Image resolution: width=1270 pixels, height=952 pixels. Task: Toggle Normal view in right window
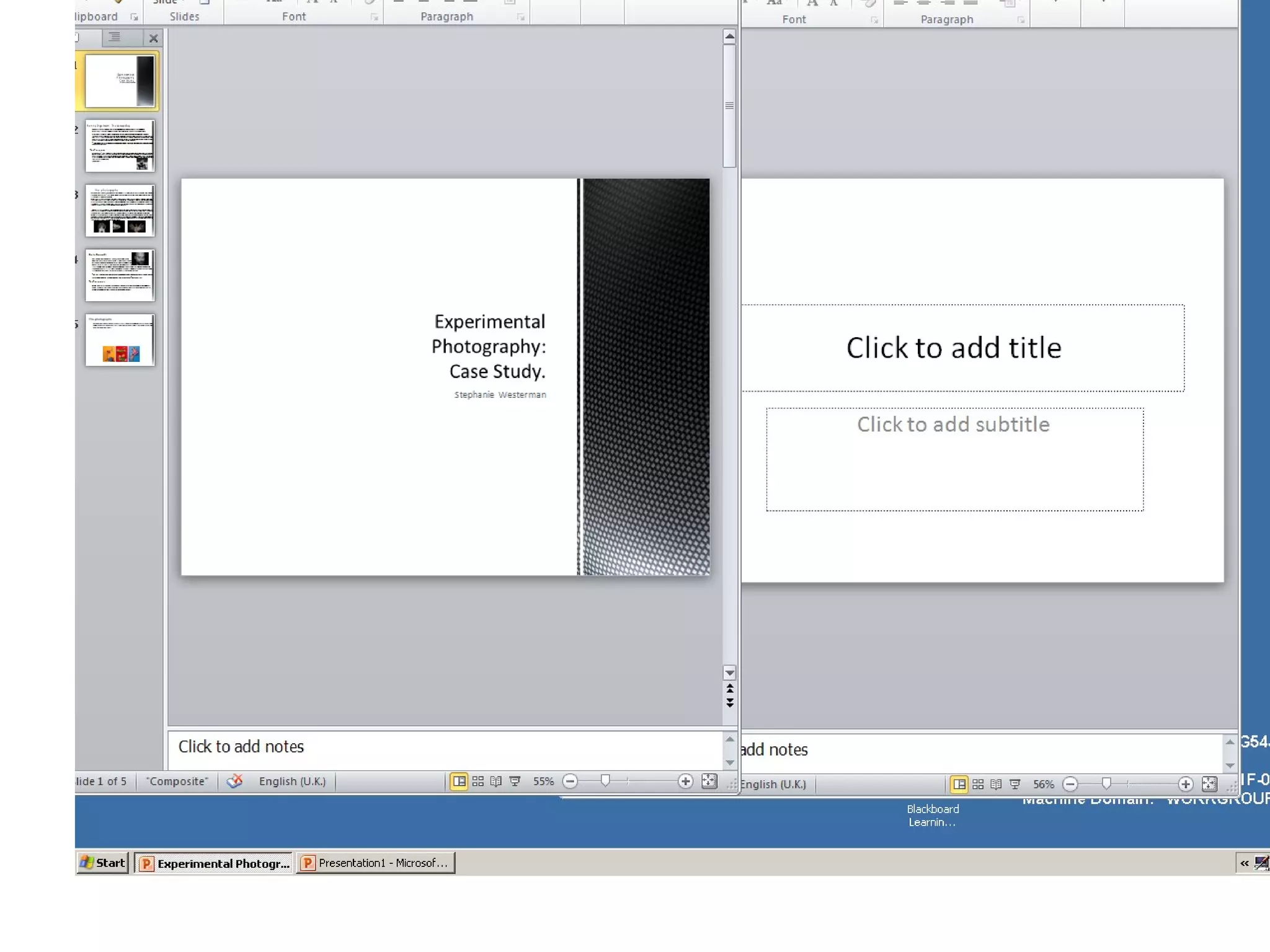(x=959, y=785)
